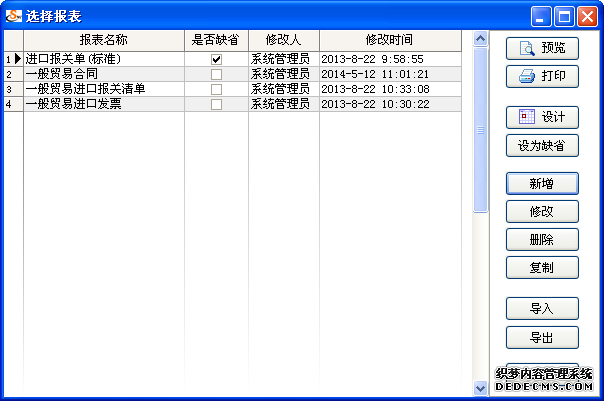This screenshot has height=401, width=604.
Task: Click the 新增 button
Action: pyautogui.click(x=542, y=183)
